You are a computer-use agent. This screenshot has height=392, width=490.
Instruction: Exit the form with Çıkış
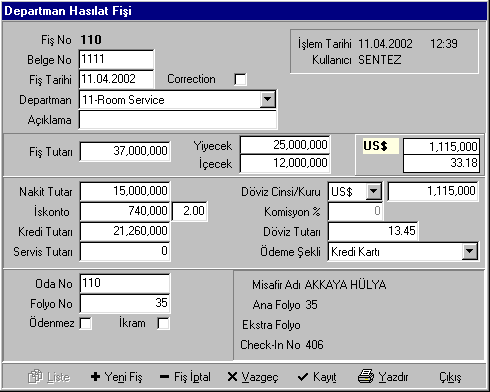450,377
